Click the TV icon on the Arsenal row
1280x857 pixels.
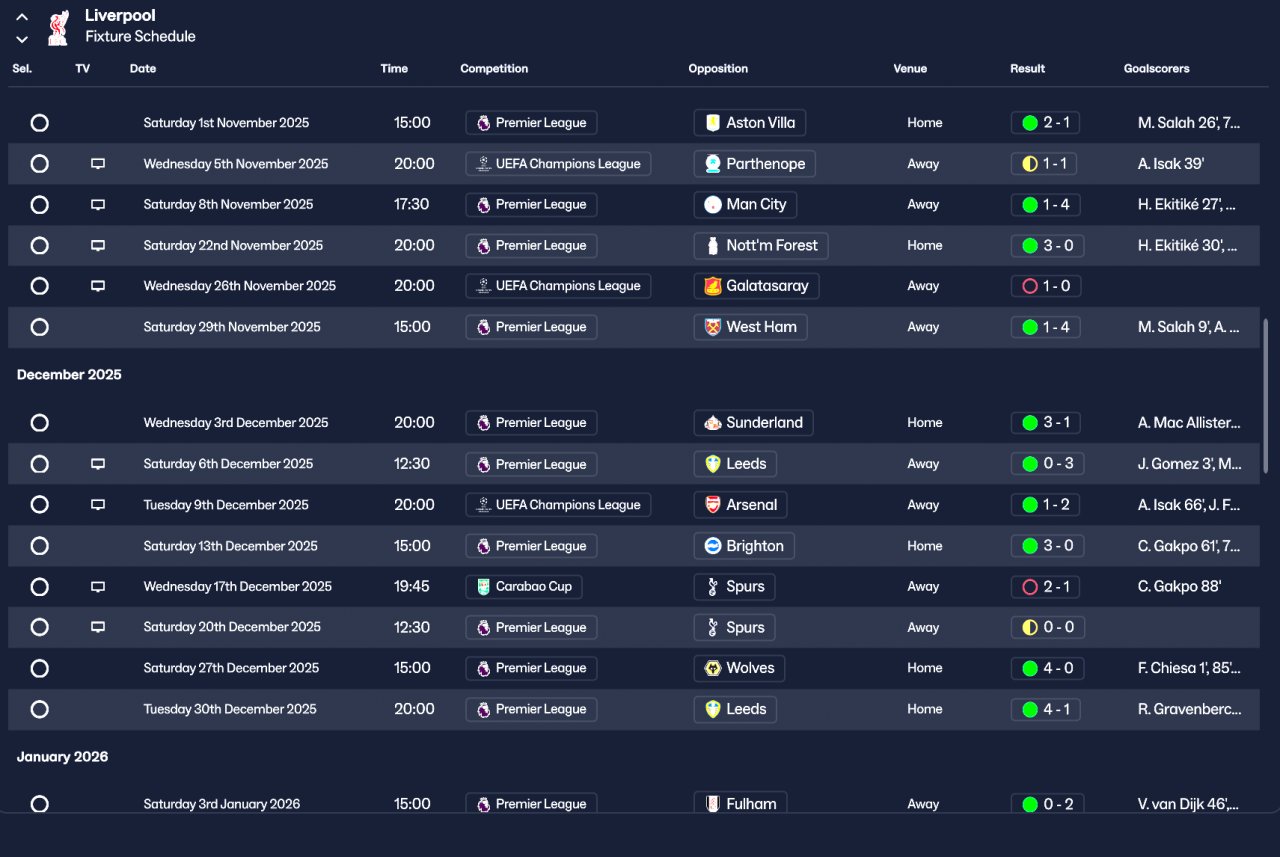pyautogui.click(x=98, y=505)
